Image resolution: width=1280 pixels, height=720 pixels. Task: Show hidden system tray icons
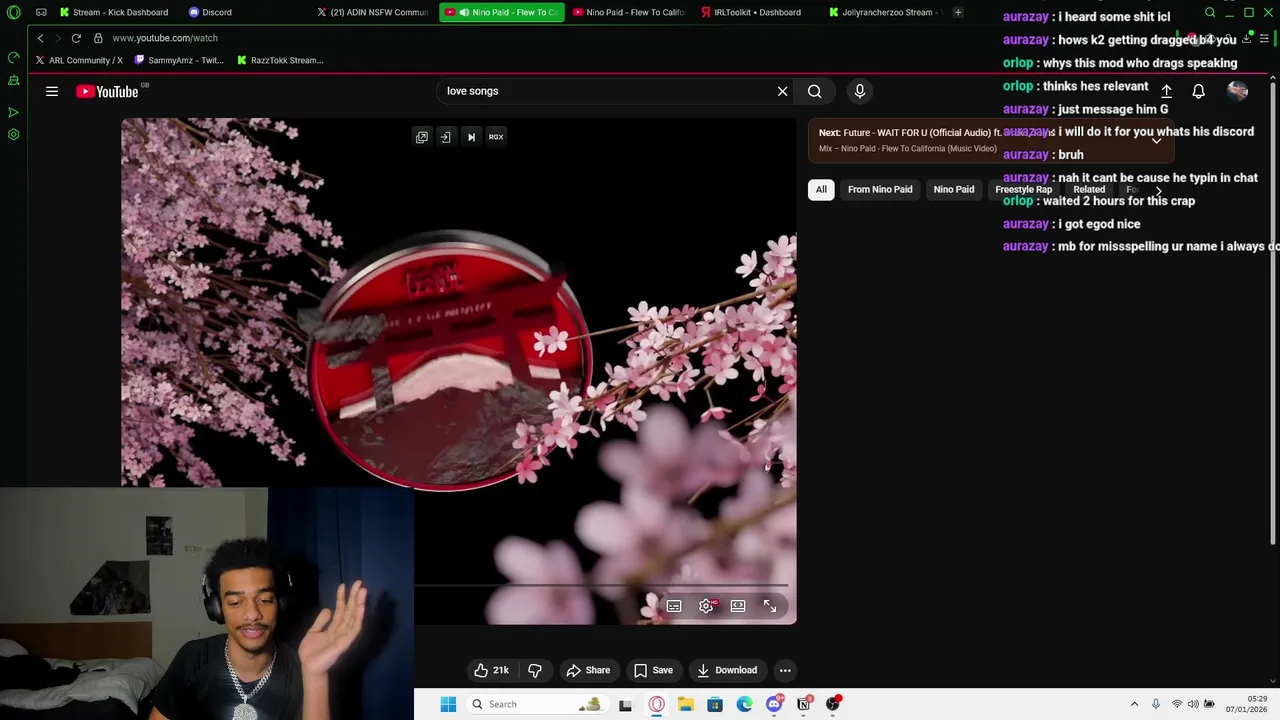[x=1134, y=704]
